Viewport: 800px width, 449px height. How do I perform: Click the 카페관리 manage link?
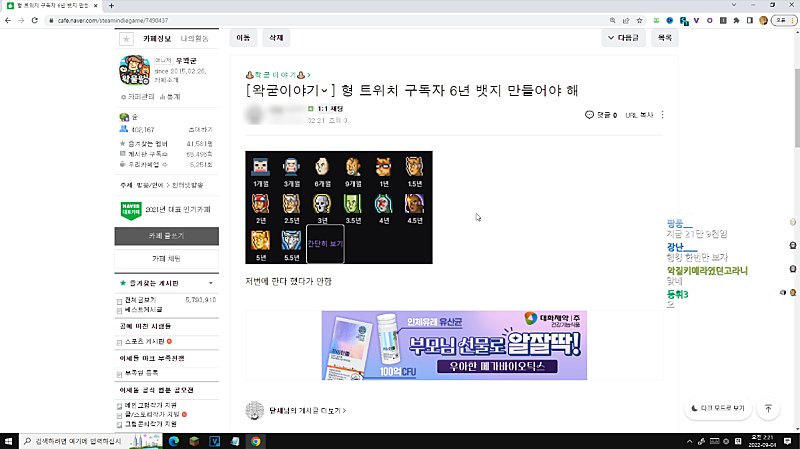tap(137, 96)
